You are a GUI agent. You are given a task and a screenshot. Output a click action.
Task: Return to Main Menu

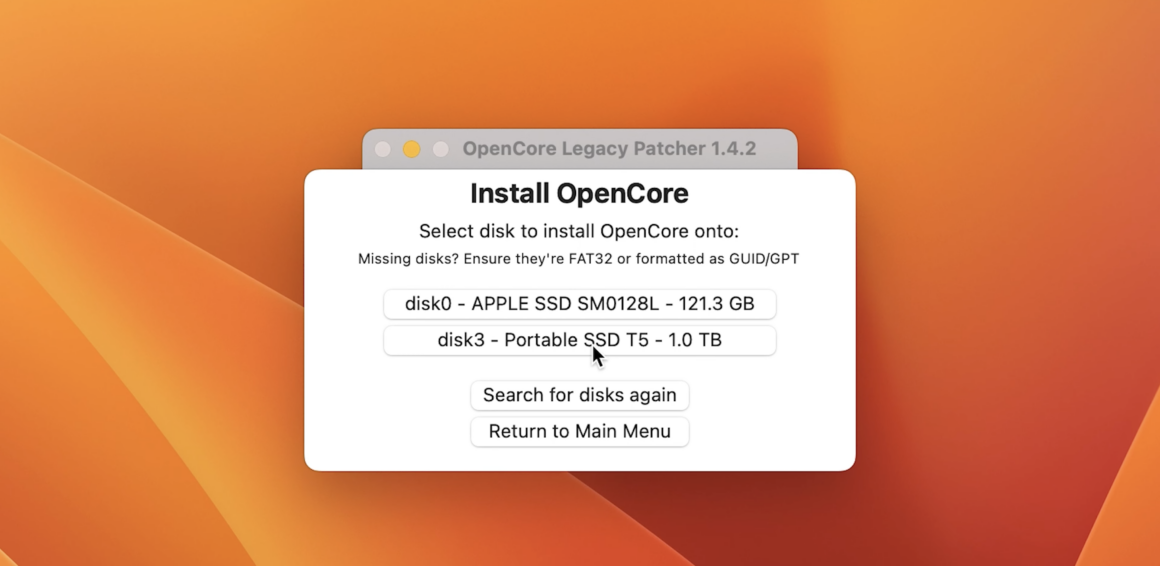pos(579,431)
